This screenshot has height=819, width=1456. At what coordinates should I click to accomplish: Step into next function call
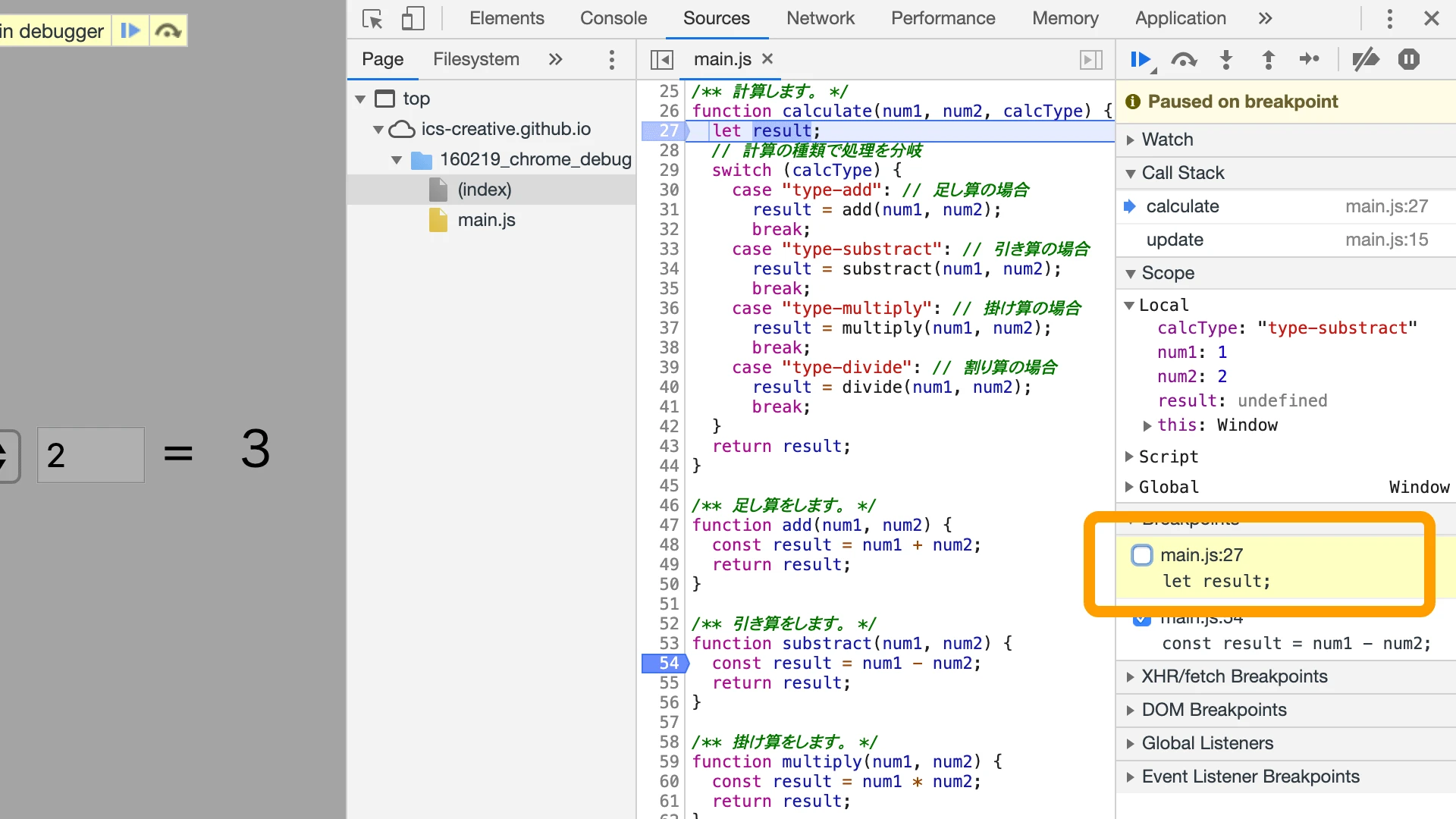1225,59
